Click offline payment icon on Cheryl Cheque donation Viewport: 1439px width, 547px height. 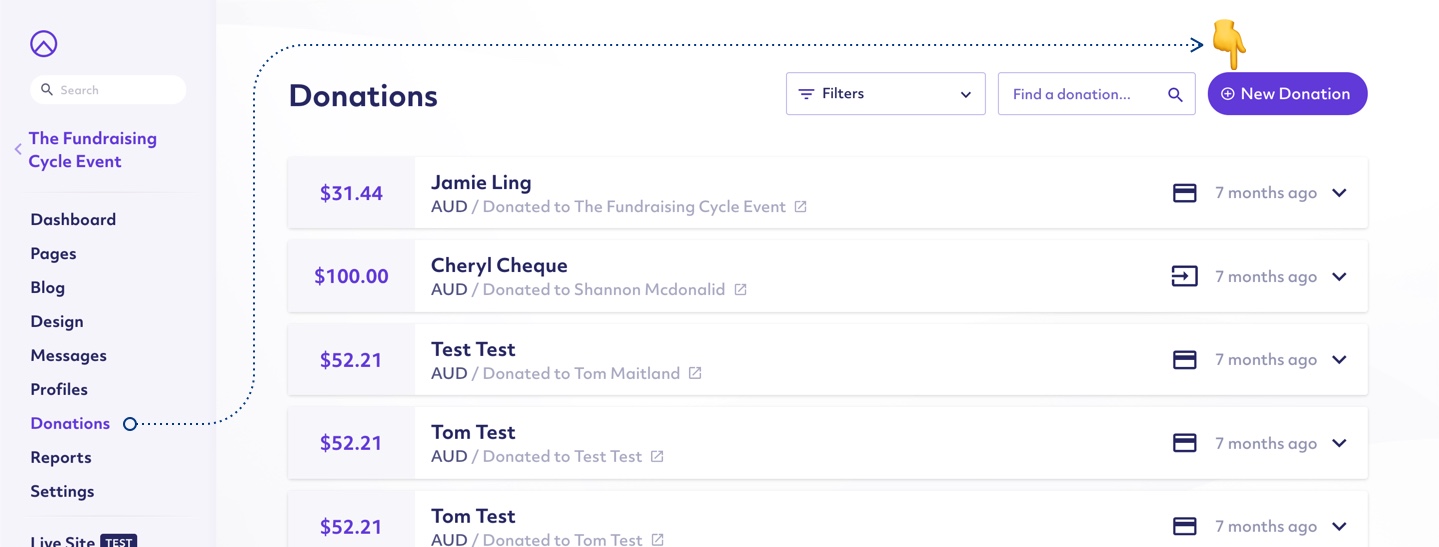pos(1185,276)
